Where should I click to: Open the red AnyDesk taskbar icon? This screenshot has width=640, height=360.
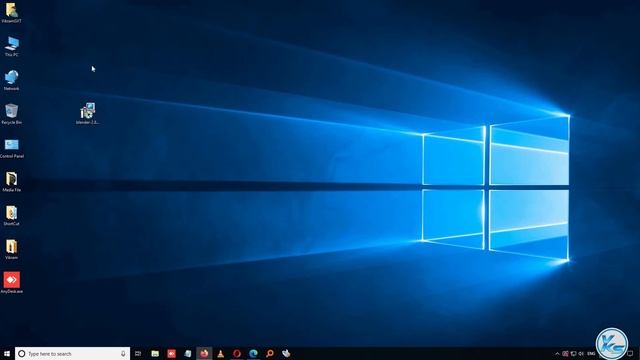point(171,353)
